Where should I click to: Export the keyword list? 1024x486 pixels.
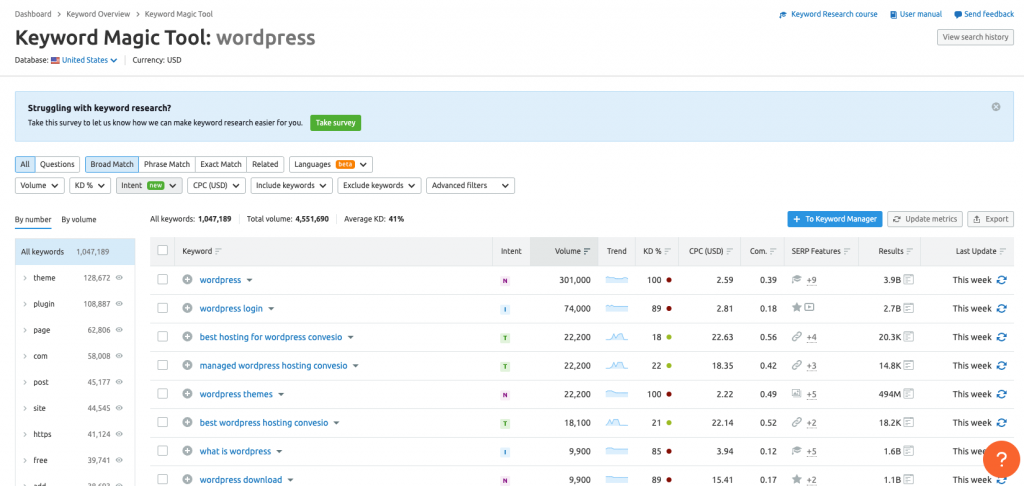[991, 219]
